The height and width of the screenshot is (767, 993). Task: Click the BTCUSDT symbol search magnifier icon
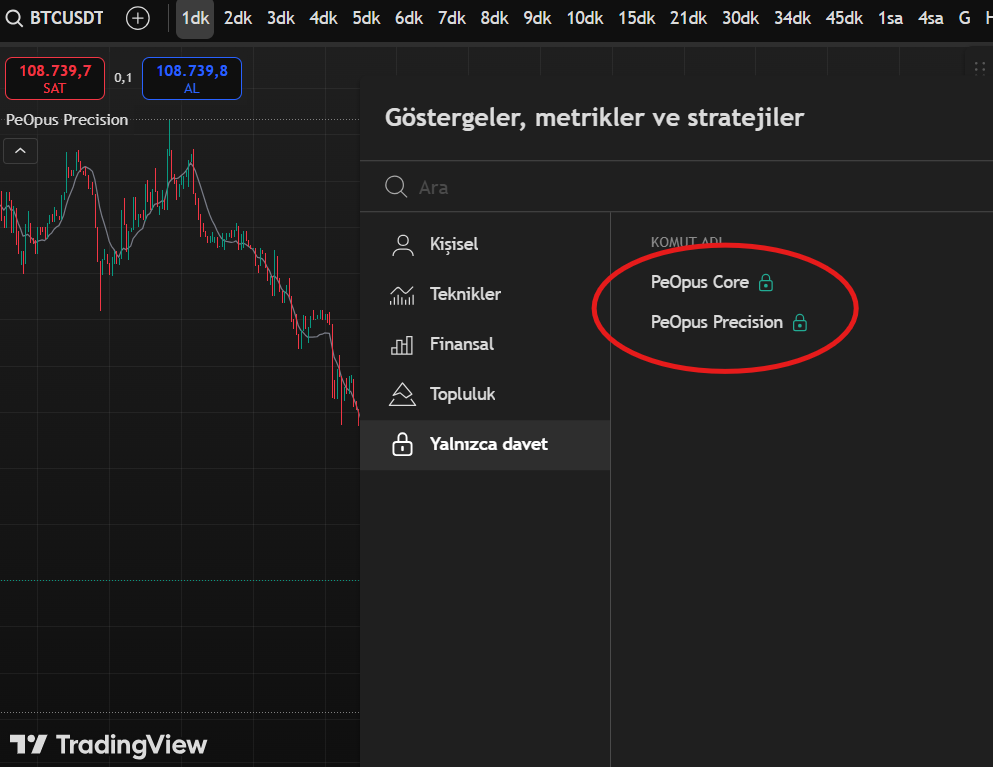(15, 18)
